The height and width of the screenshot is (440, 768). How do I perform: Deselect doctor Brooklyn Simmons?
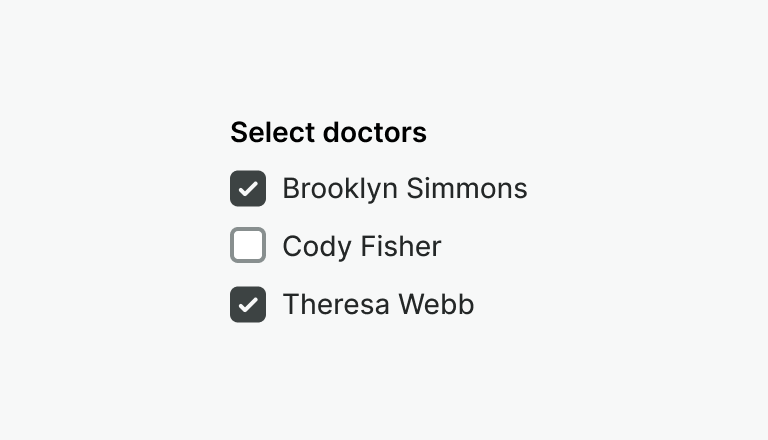pos(248,188)
